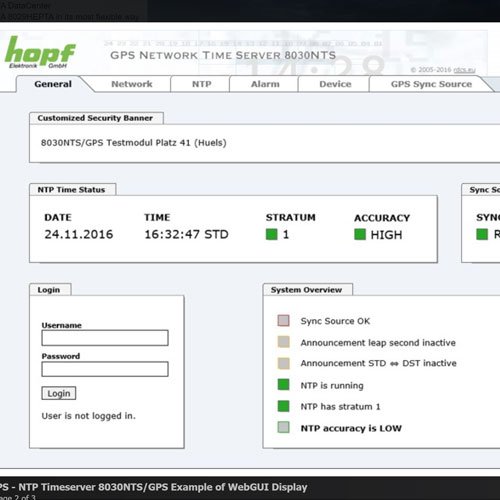
Task: Click the NTP is running green indicator
Action: (283, 385)
